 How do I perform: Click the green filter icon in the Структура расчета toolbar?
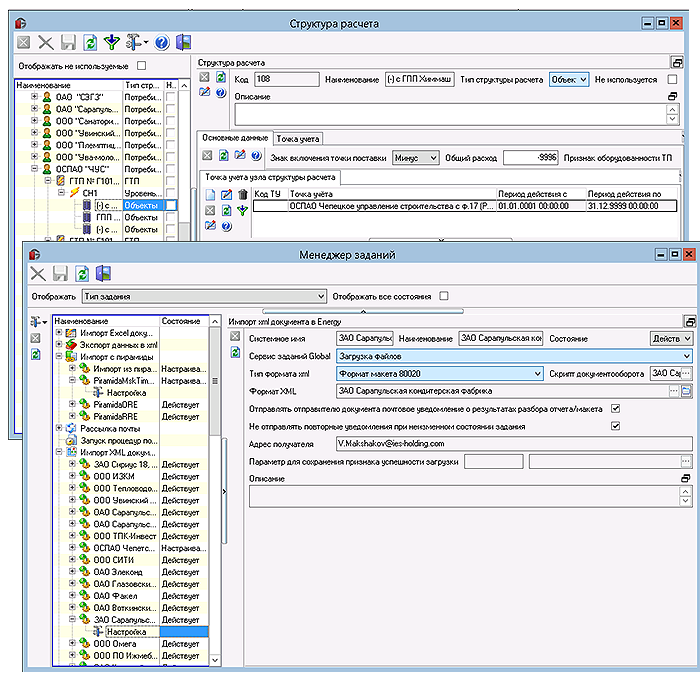(112, 42)
